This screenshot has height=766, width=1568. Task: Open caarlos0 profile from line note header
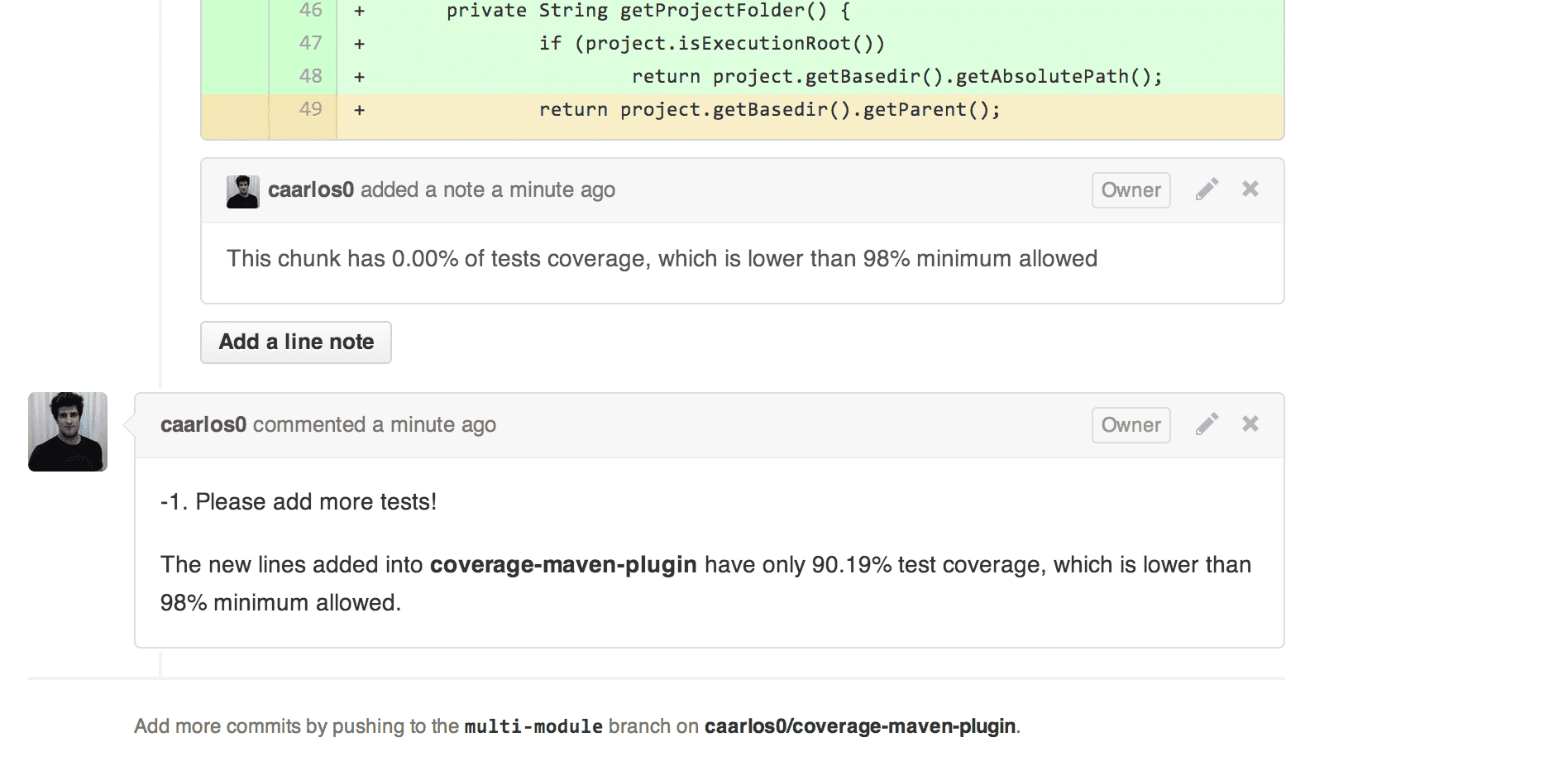(x=311, y=189)
